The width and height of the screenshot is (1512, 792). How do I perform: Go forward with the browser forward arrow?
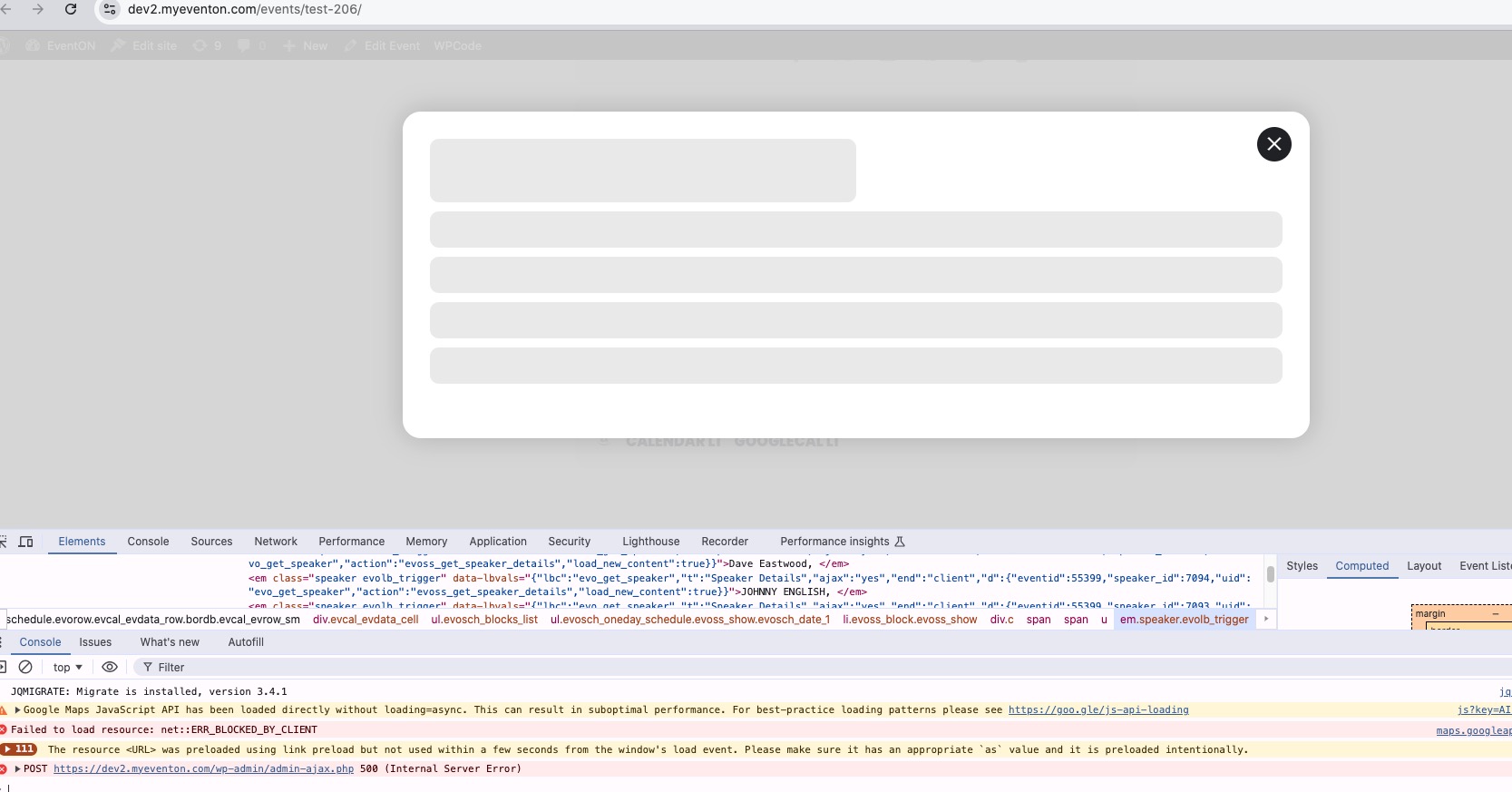click(38, 9)
